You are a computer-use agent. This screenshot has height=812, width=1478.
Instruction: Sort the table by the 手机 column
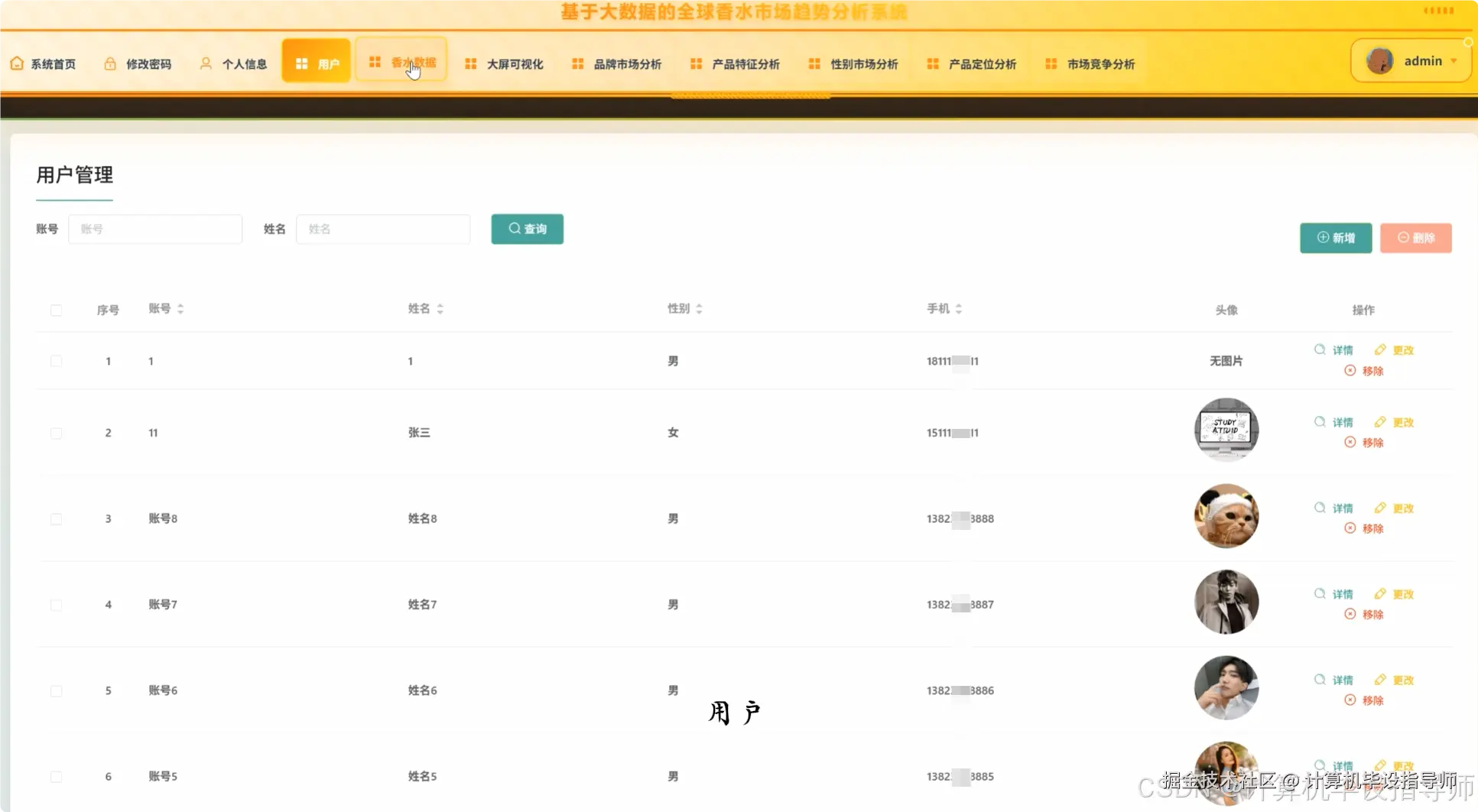960,309
